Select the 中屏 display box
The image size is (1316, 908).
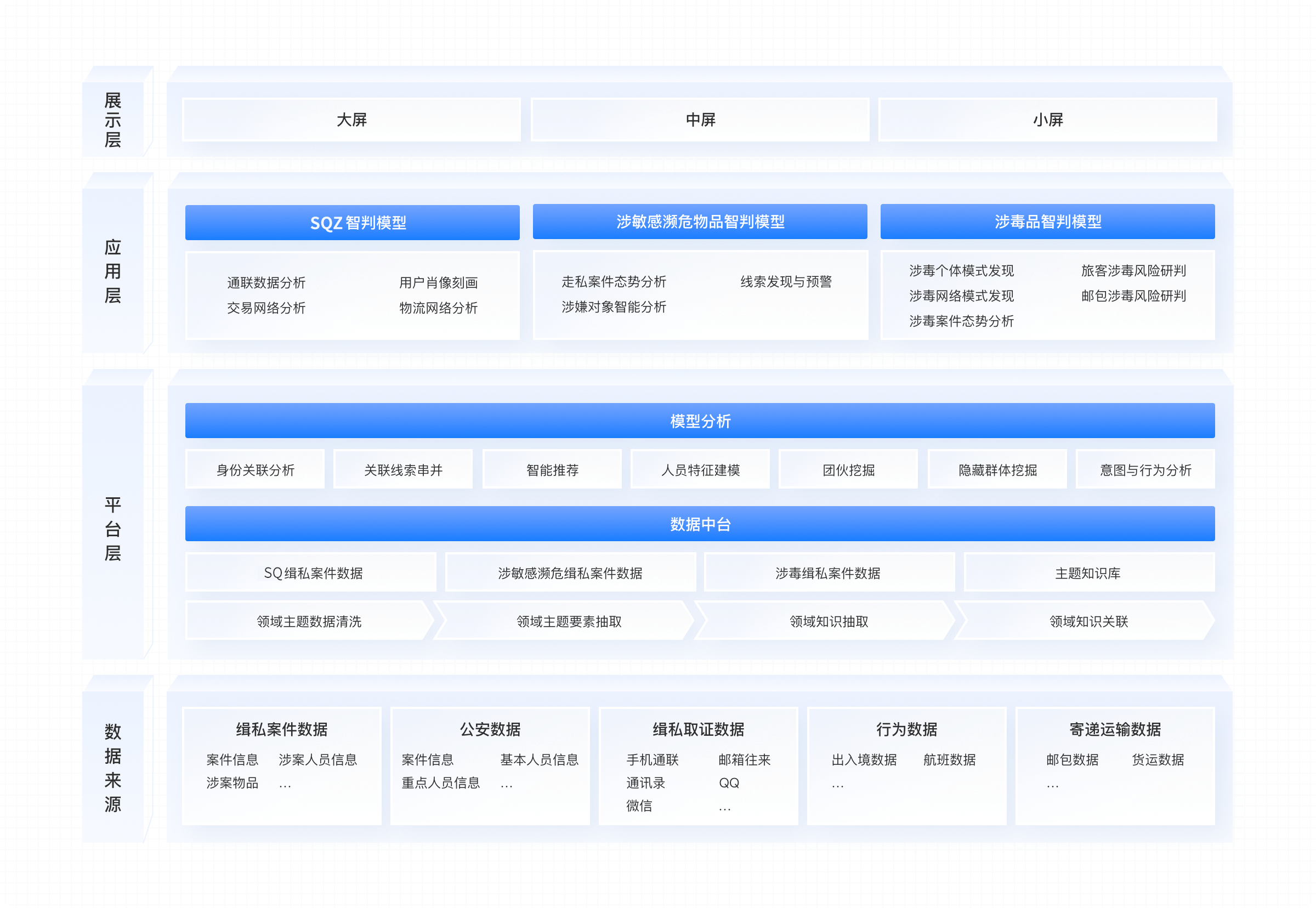click(700, 120)
